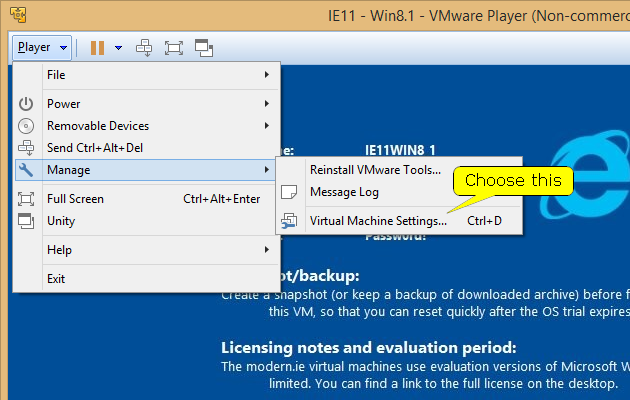This screenshot has width=630, height=400.
Task: Click the disc icon beside Removable Devices
Action: [26, 126]
